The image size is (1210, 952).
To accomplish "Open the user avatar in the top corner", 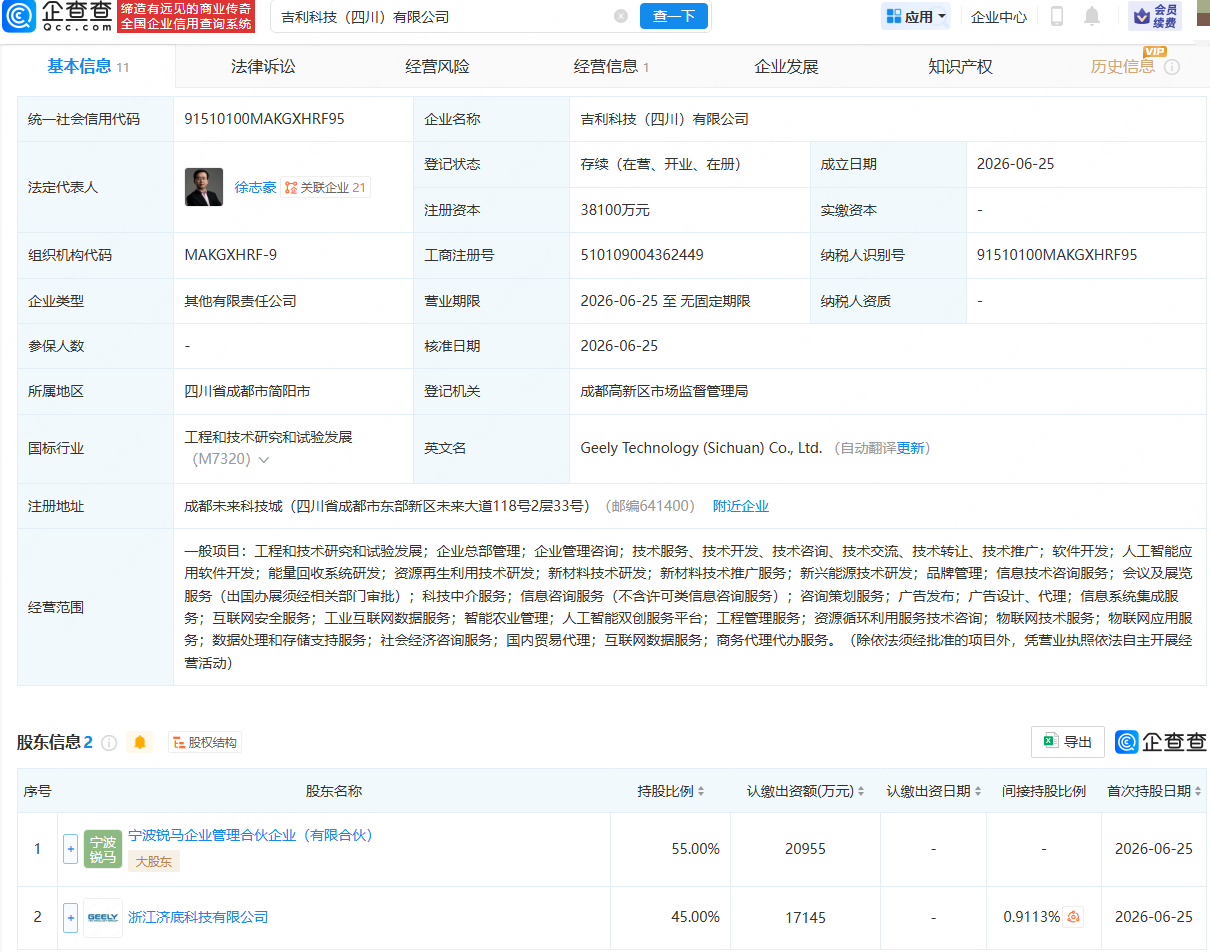I will (1203, 13).
